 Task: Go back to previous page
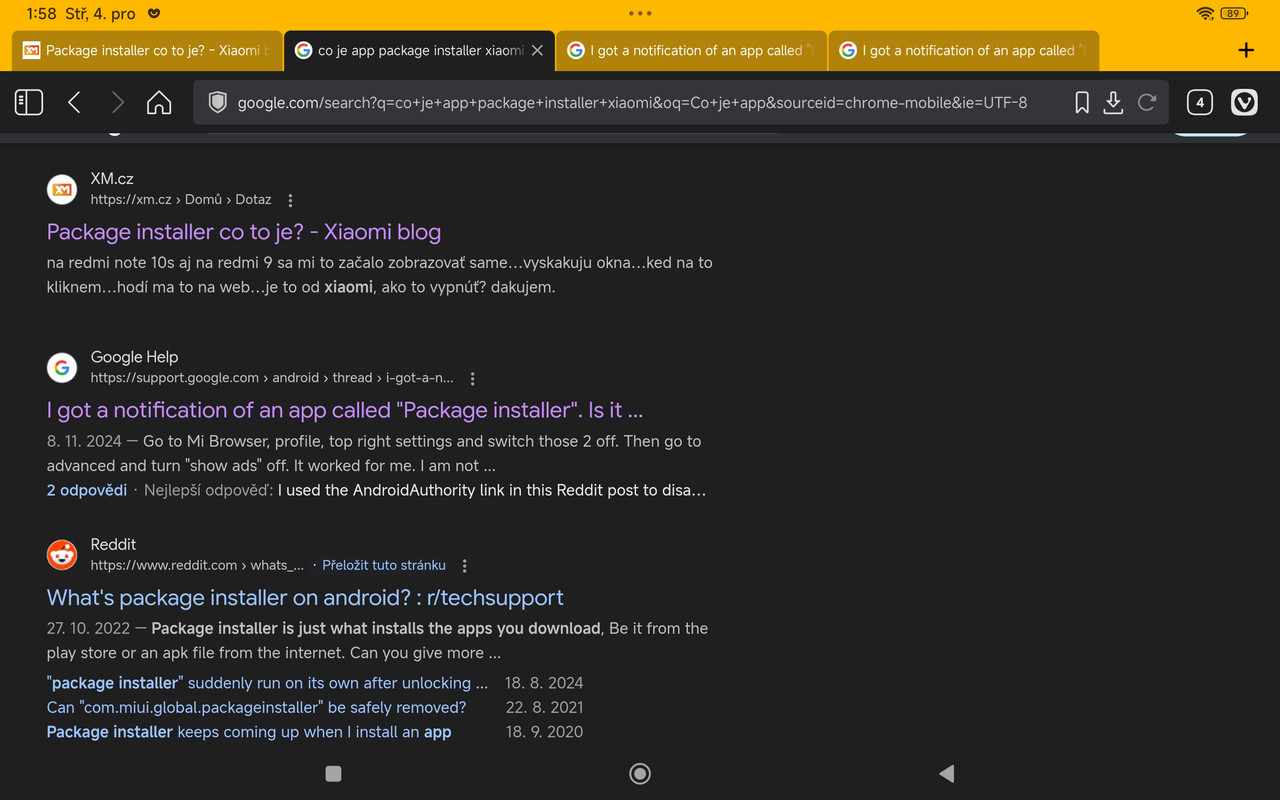74,102
